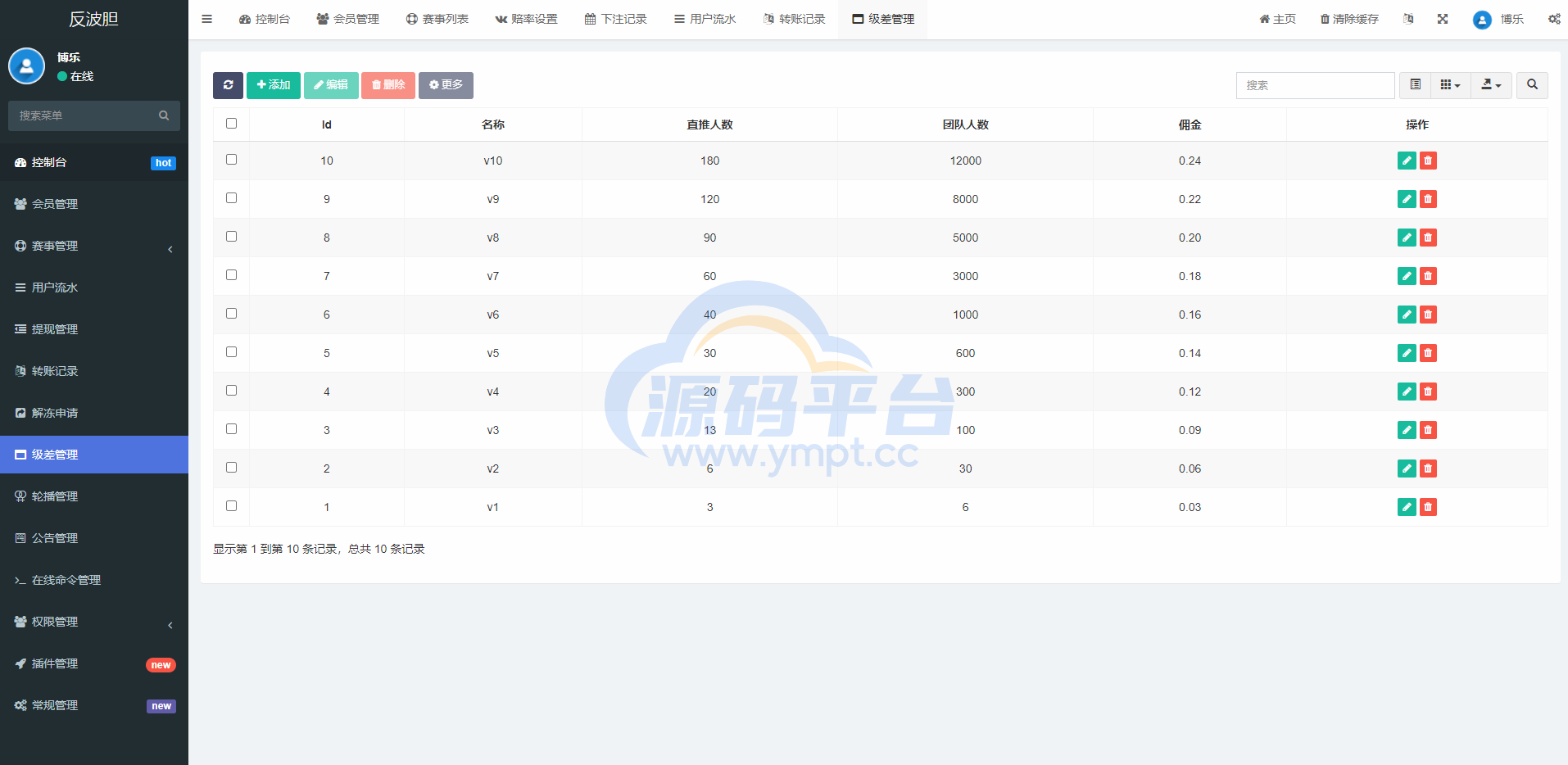Open the language switch icon in header
This screenshot has height=765, width=1568.
[1408, 19]
